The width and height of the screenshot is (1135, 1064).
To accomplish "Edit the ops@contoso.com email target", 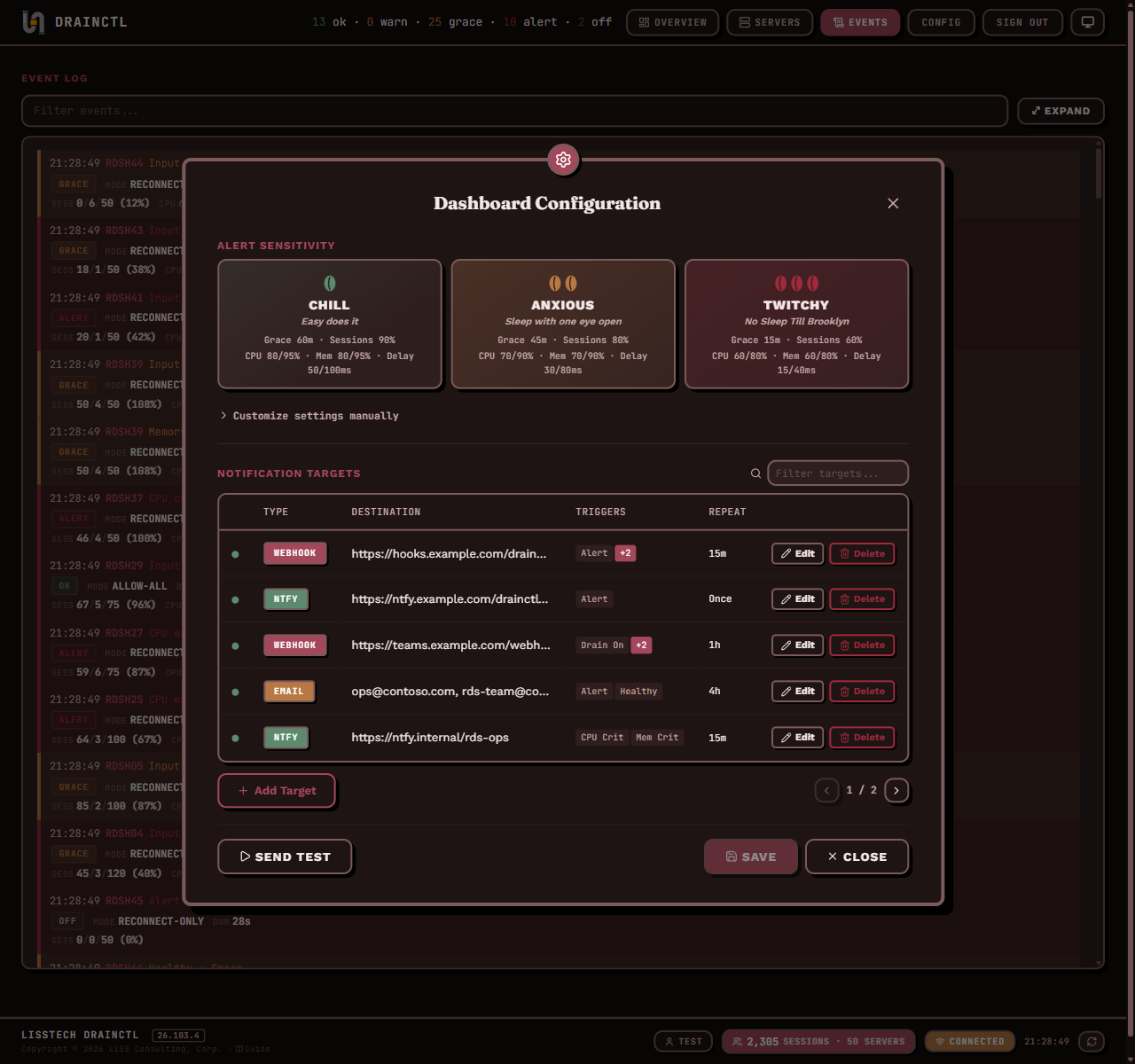I will 798,692.
